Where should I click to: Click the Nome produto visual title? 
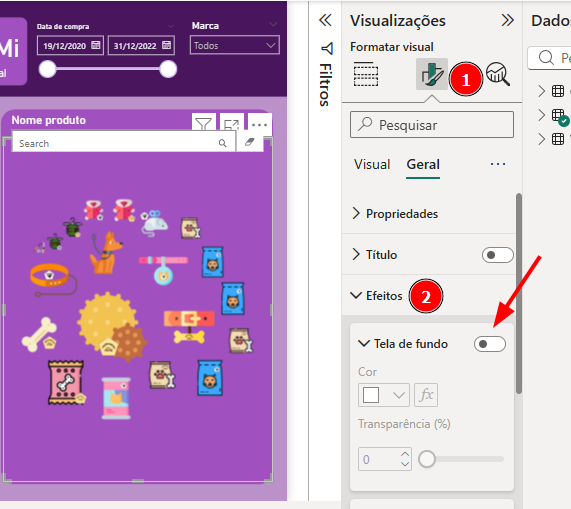coord(48,120)
